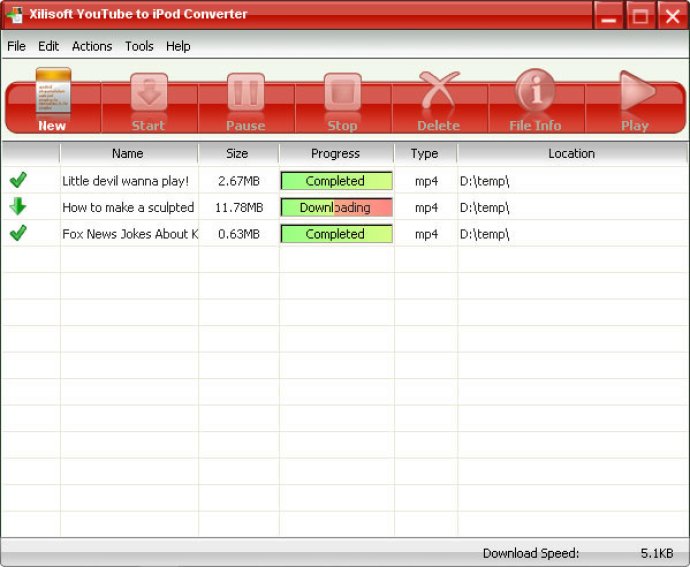Click the 11.78MB size cell
This screenshot has height=567, width=690.
pyautogui.click(x=239, y=207)
